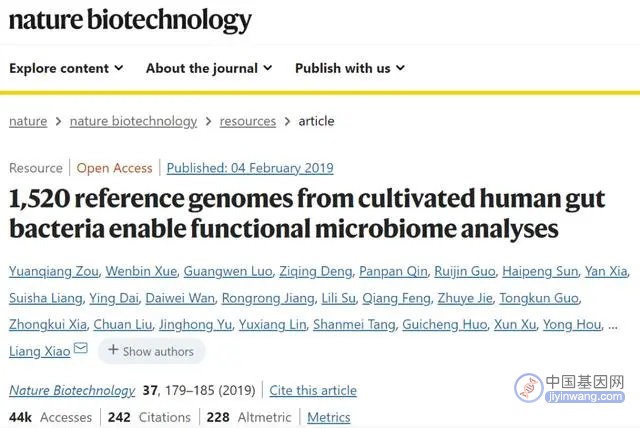
Task: Expand the Explore content menu
Action: click(66, 68)
